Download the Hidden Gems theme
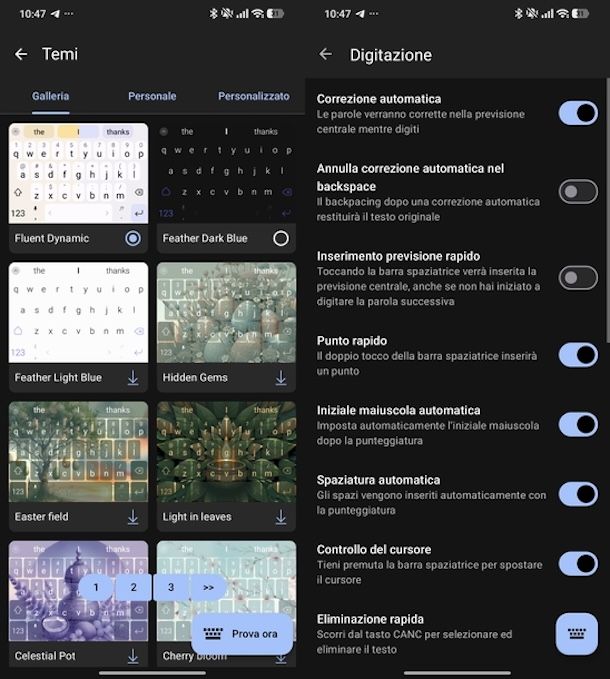This screenshot has width=610, height=679. 281,378
